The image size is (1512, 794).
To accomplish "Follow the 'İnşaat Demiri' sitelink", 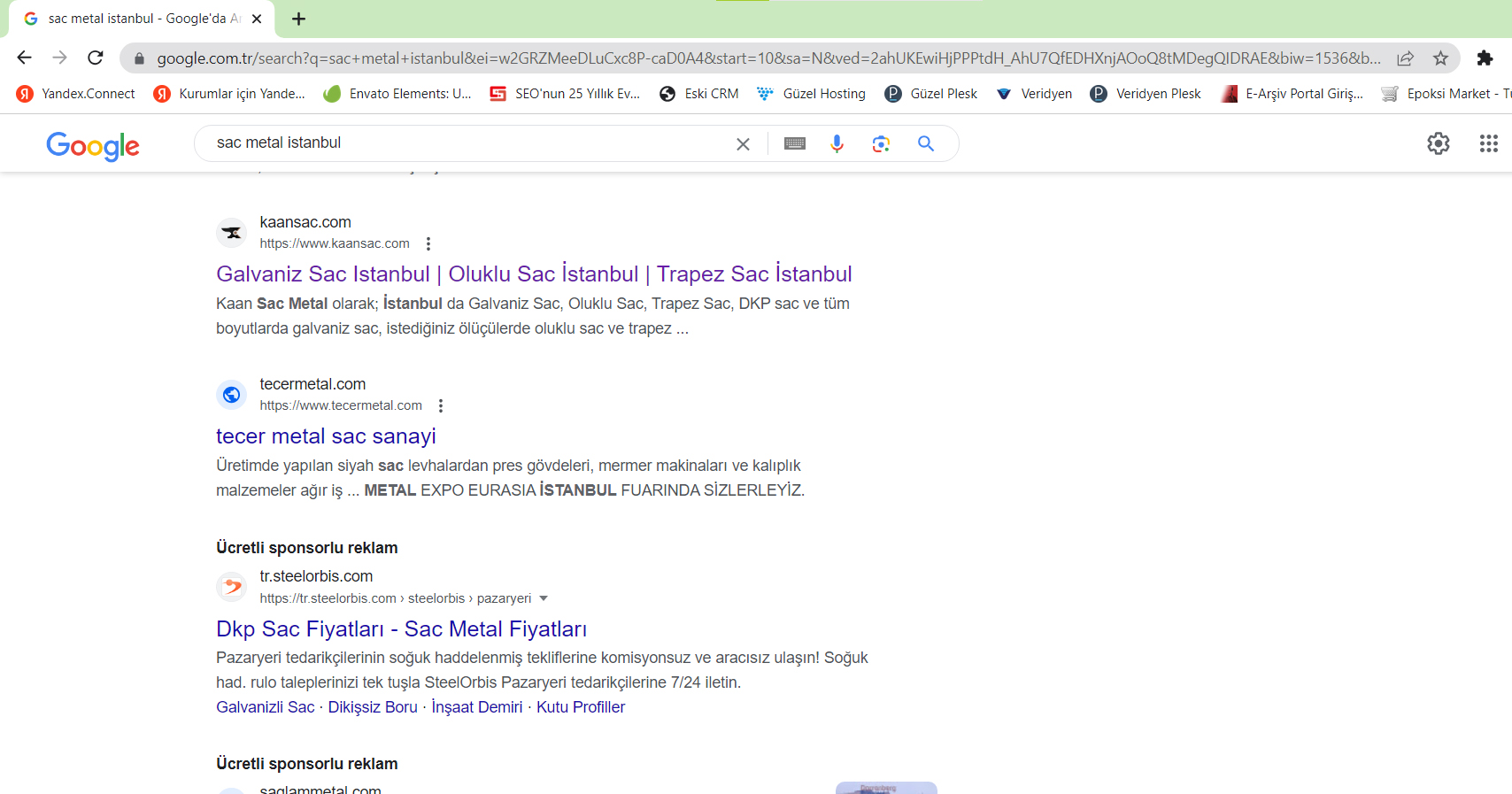I will coord(477,707).
